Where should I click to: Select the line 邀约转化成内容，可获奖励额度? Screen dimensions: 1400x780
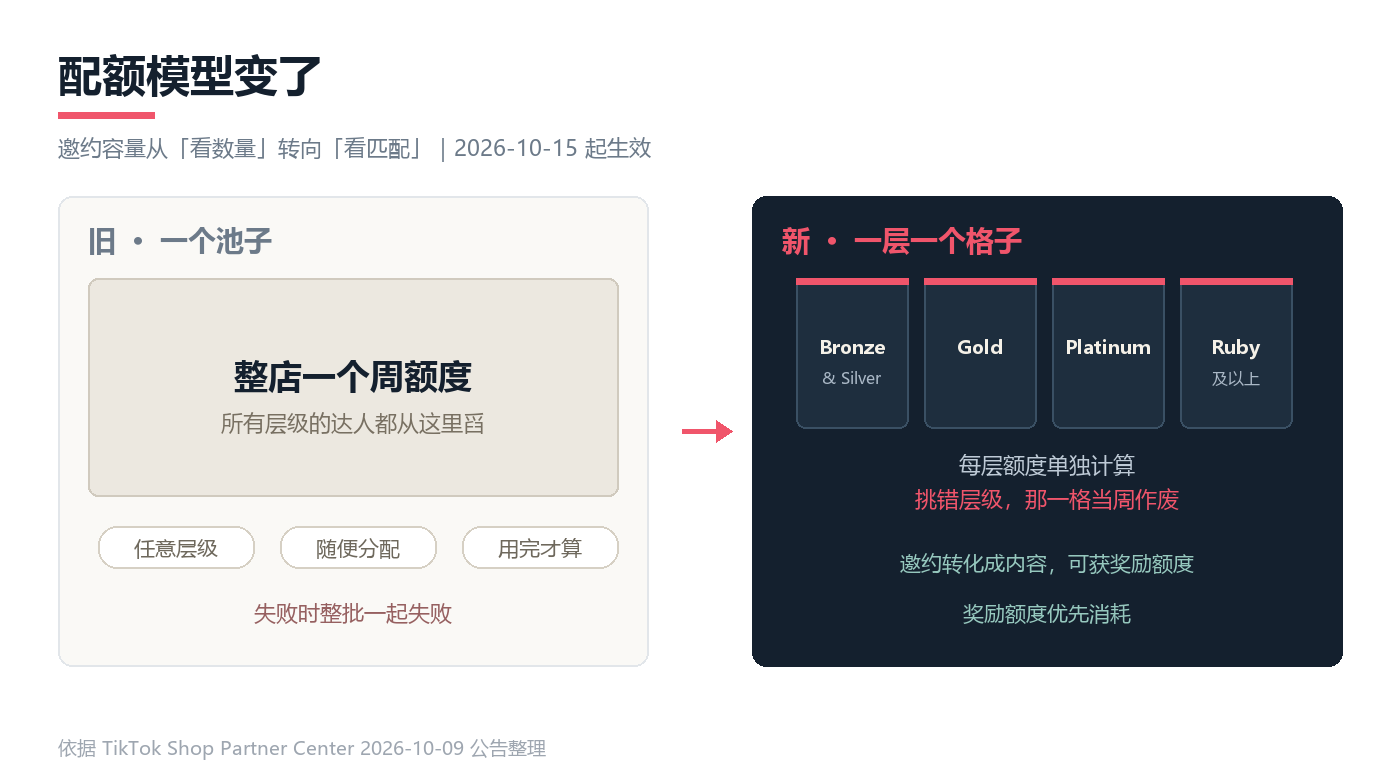tap(1047, 564)
